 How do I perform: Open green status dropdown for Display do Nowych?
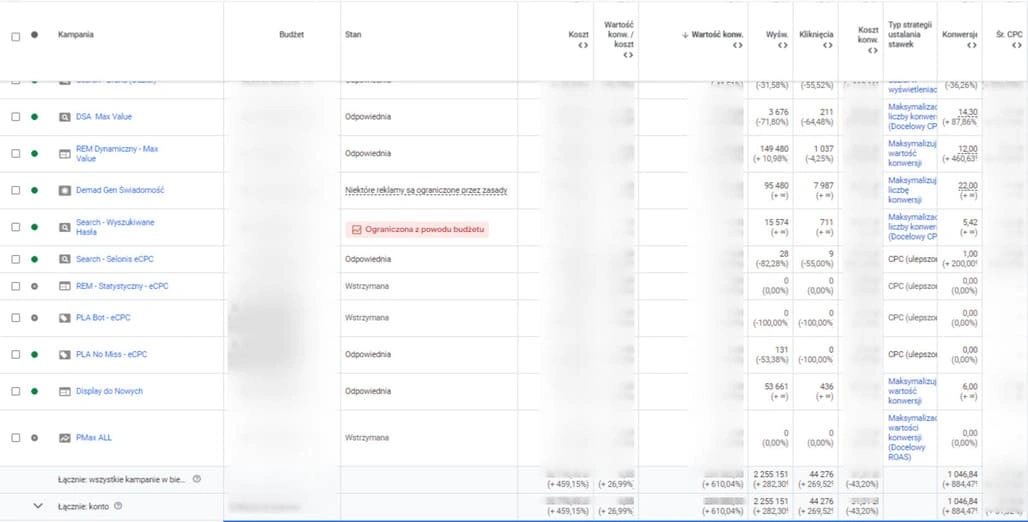pos(35,392)
